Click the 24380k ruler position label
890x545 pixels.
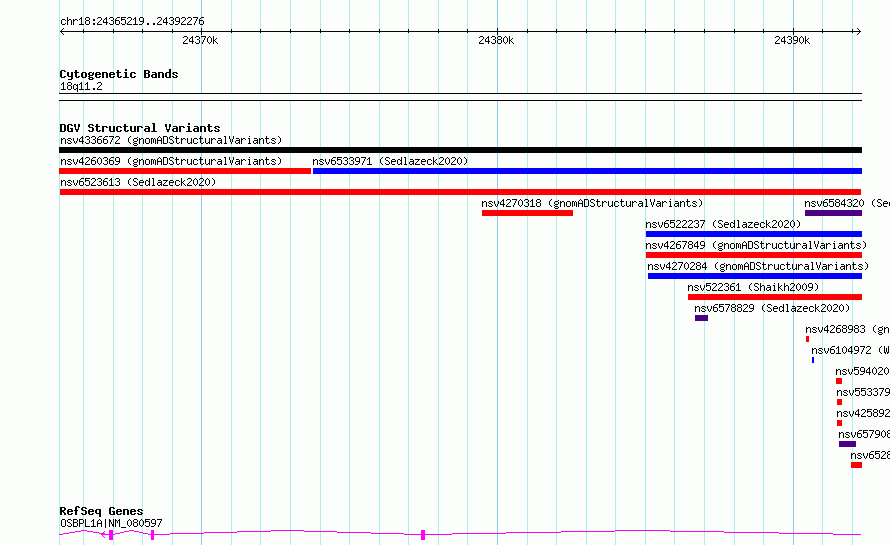coord(496,40)
